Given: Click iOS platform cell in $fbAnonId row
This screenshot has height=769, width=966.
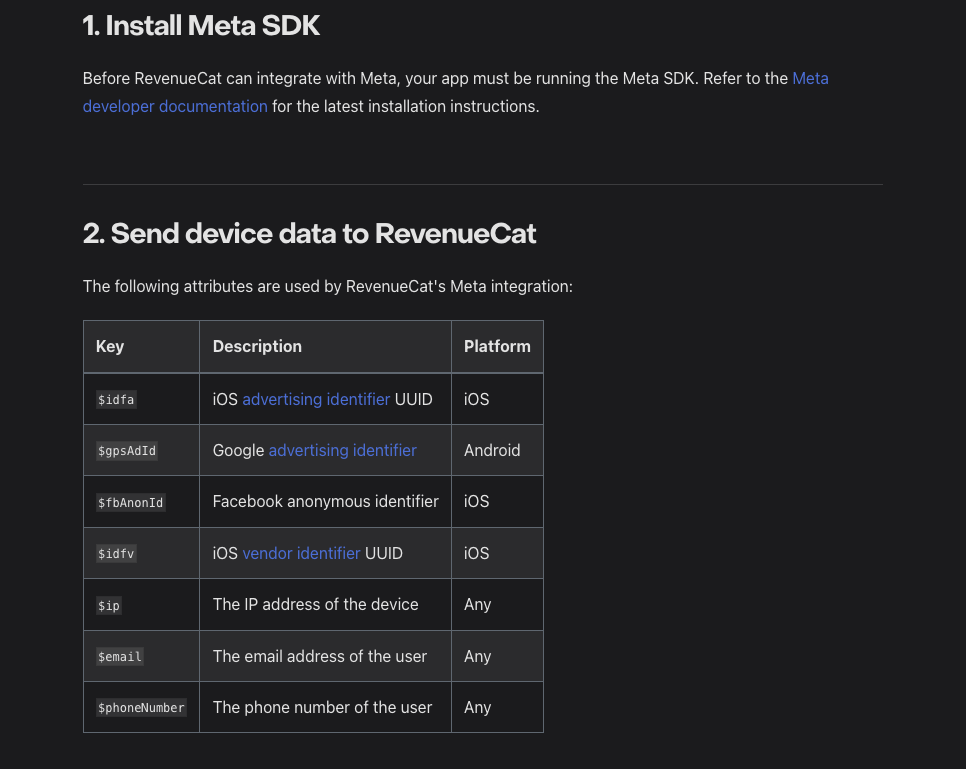Looking at the screenshot, I should [497, 502].
